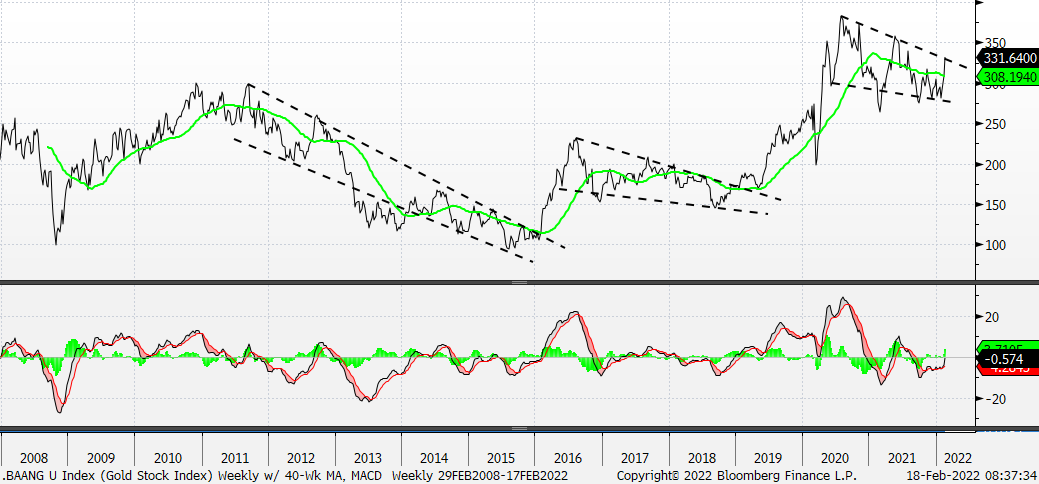Select the 2018 year label

pyautogui.click(x=702, y=458)
